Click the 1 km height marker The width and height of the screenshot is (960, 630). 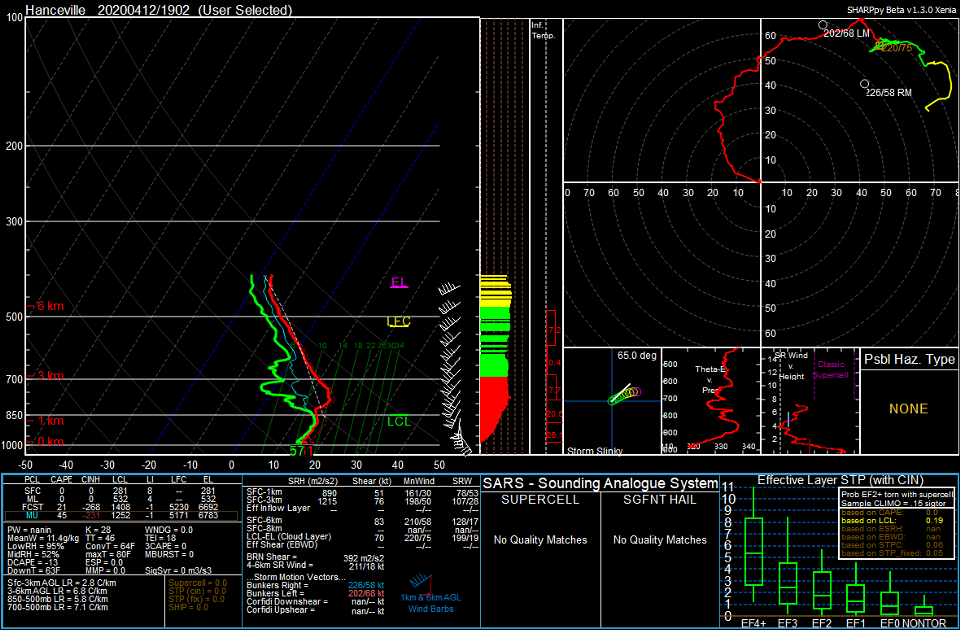(45, 421)
